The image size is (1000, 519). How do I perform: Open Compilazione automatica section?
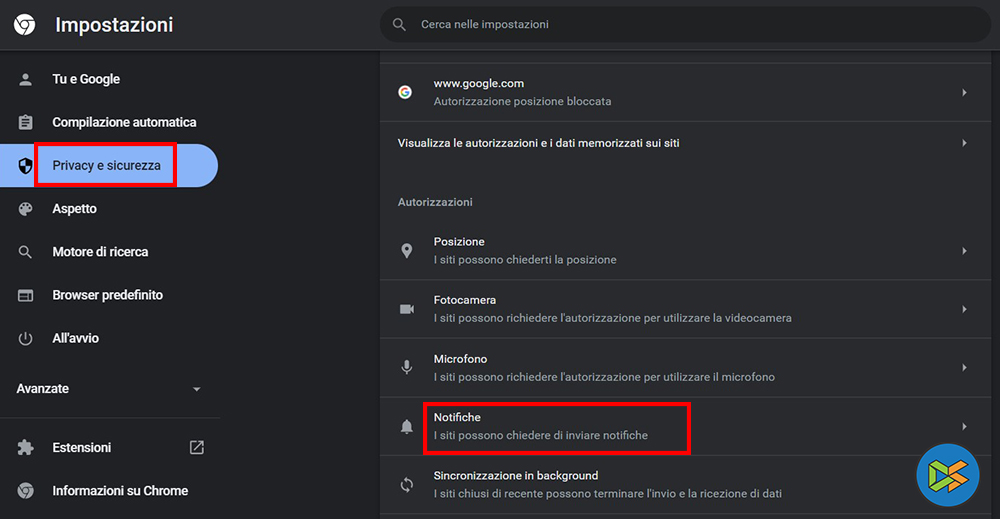(x=124, y=122)
